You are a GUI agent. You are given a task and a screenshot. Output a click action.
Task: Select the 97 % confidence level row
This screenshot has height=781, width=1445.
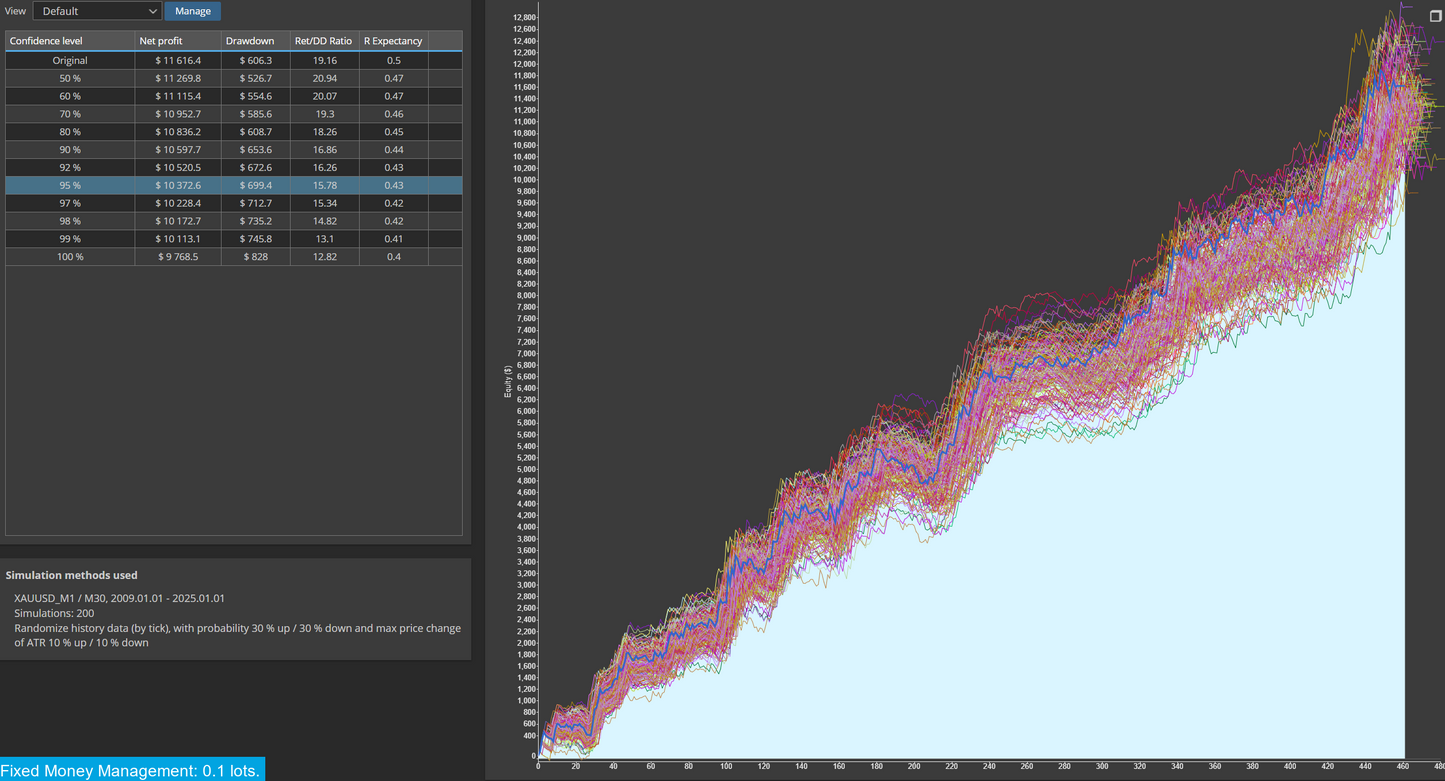coord(234,203)
